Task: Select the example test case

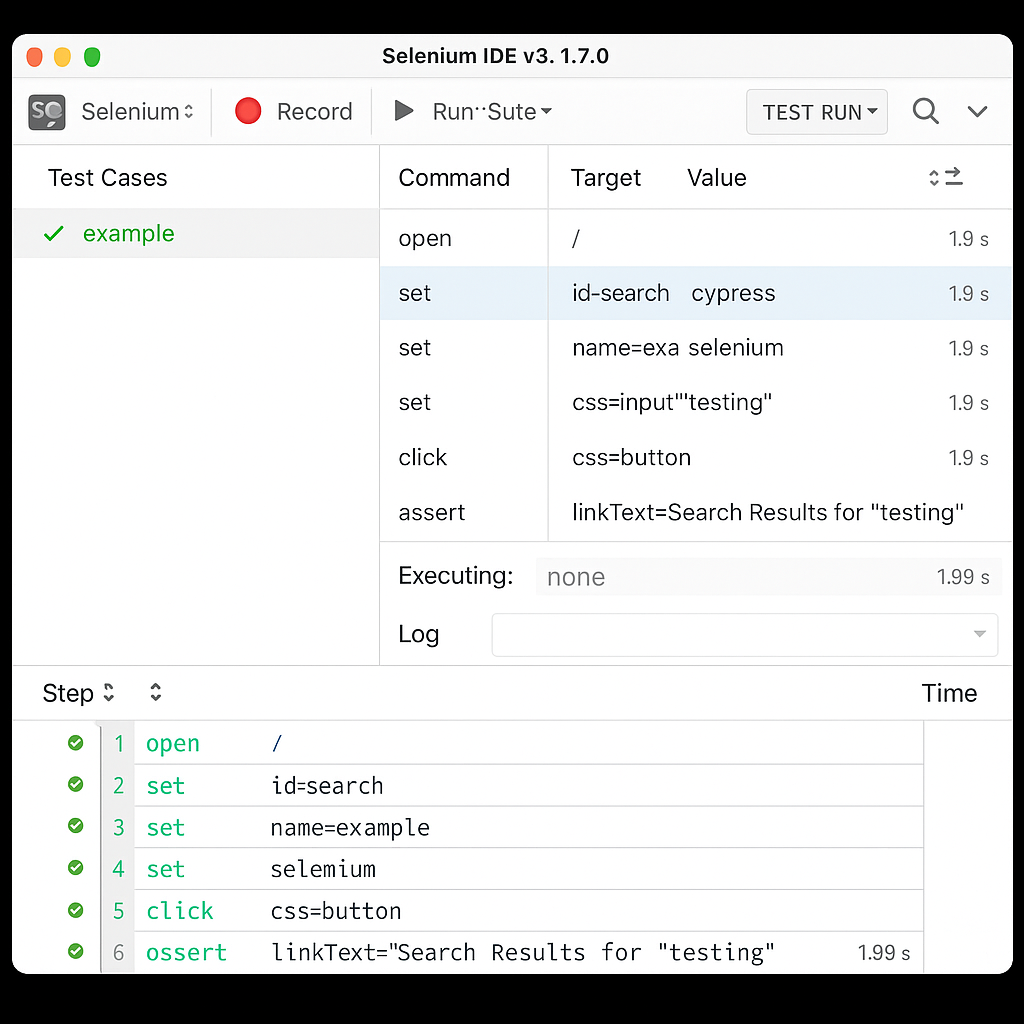Action: (x=128, y=234)
